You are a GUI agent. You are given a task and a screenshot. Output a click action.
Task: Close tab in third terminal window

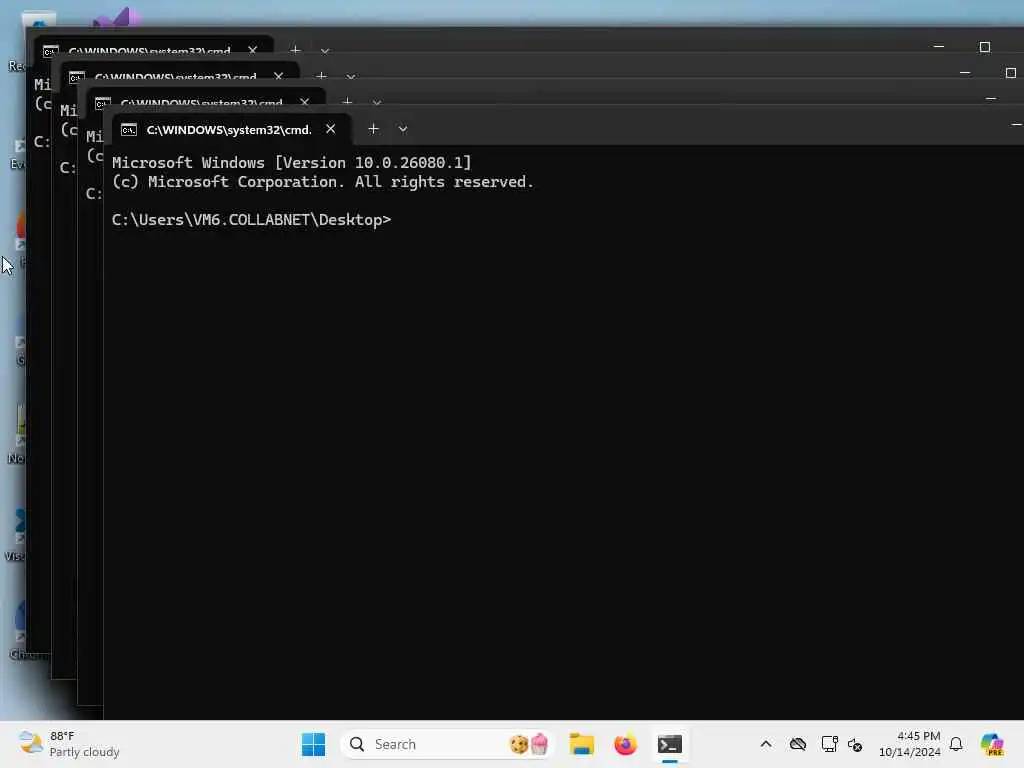(278, 76)
